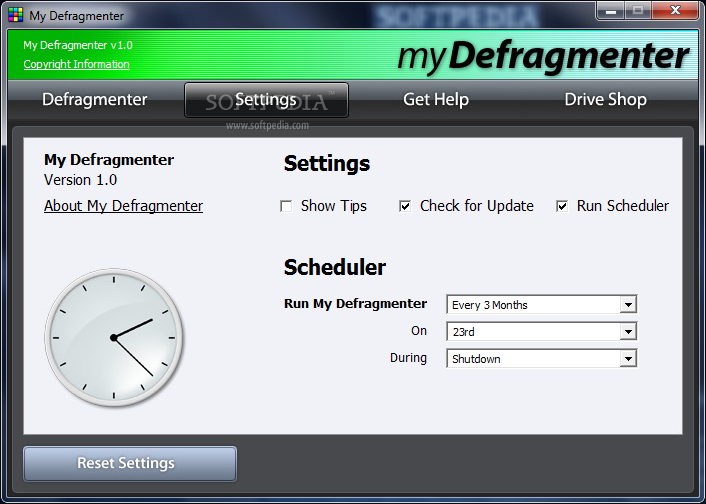Click the During label

coord(408,358)
